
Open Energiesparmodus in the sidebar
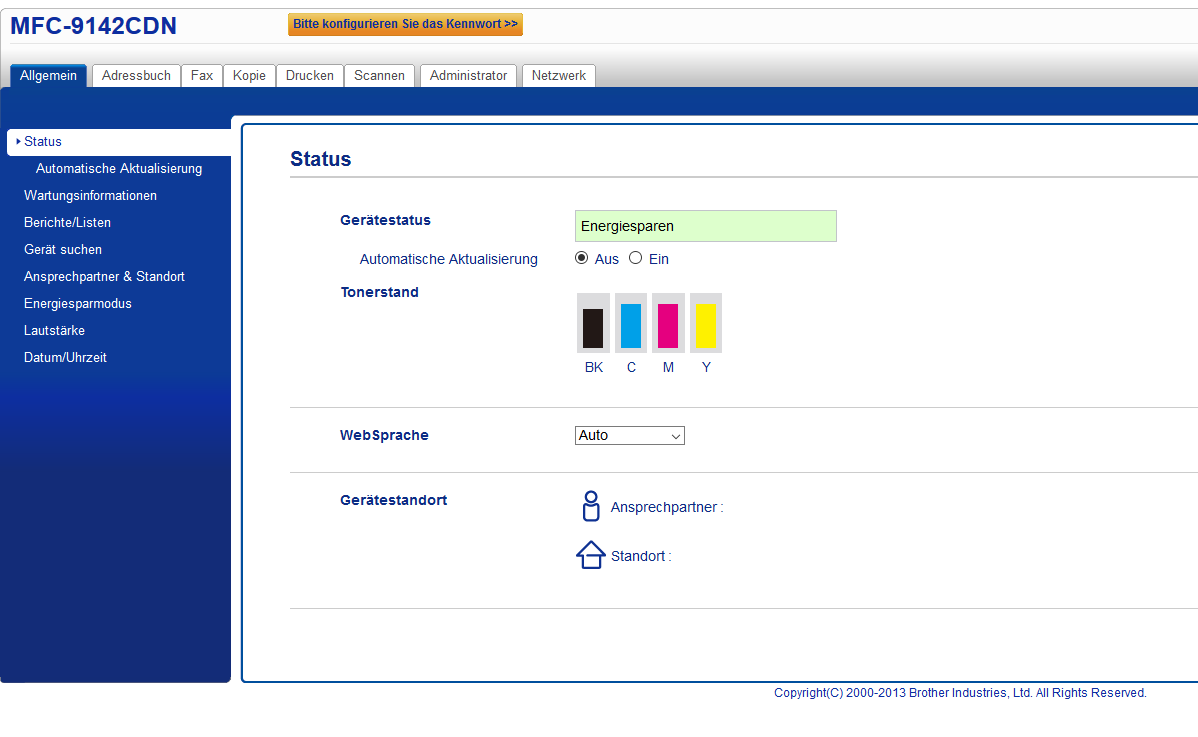(78, 303)
